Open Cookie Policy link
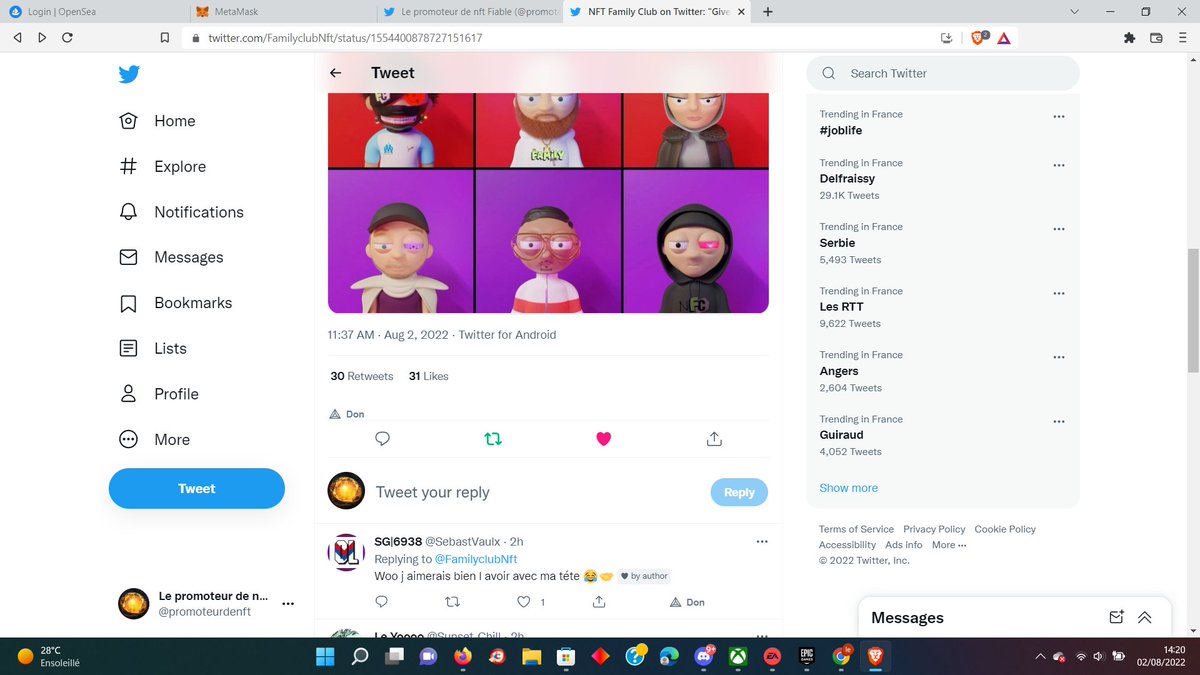The image size is (1200, 675). click(x=1005, y=529)
